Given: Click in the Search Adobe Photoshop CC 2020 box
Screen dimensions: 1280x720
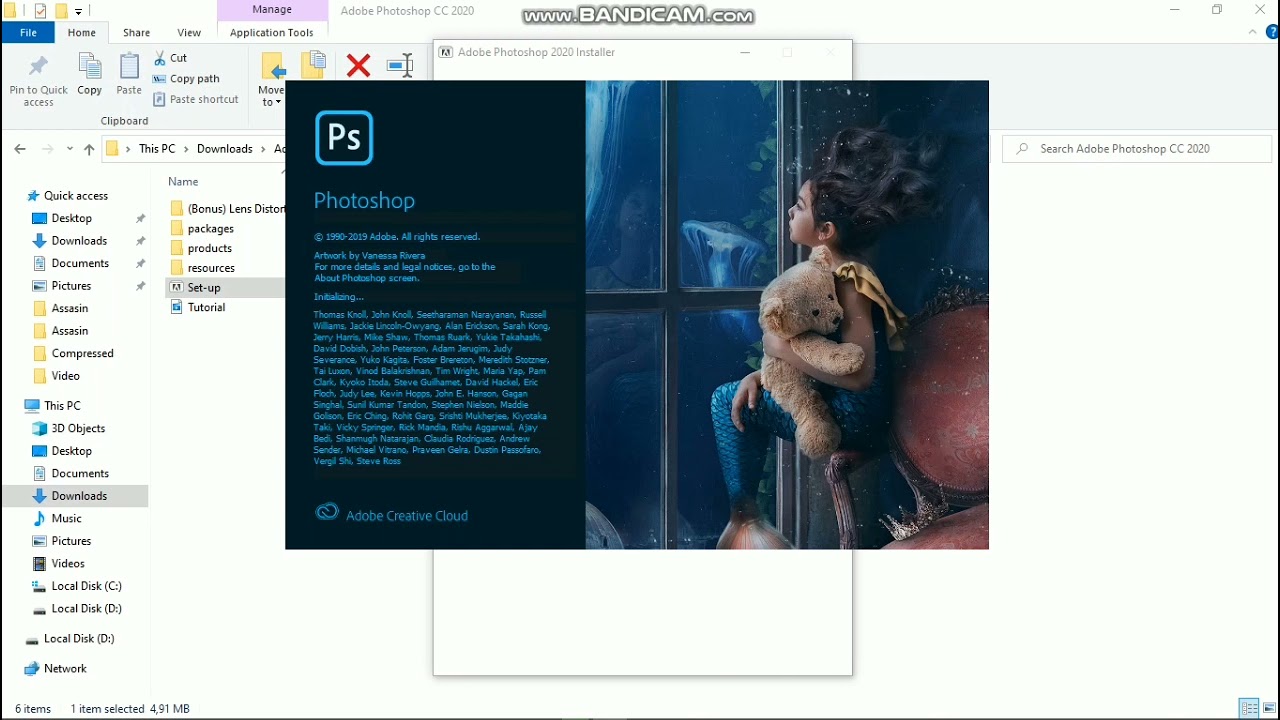Looking at the screenshot, I should [x=1137, y=149].
